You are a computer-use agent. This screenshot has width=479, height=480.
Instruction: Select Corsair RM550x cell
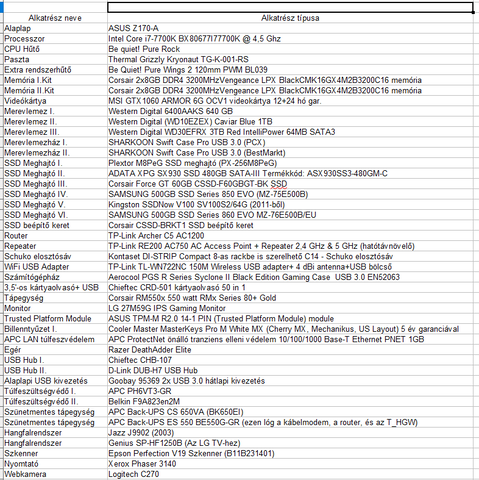[290, 298]
